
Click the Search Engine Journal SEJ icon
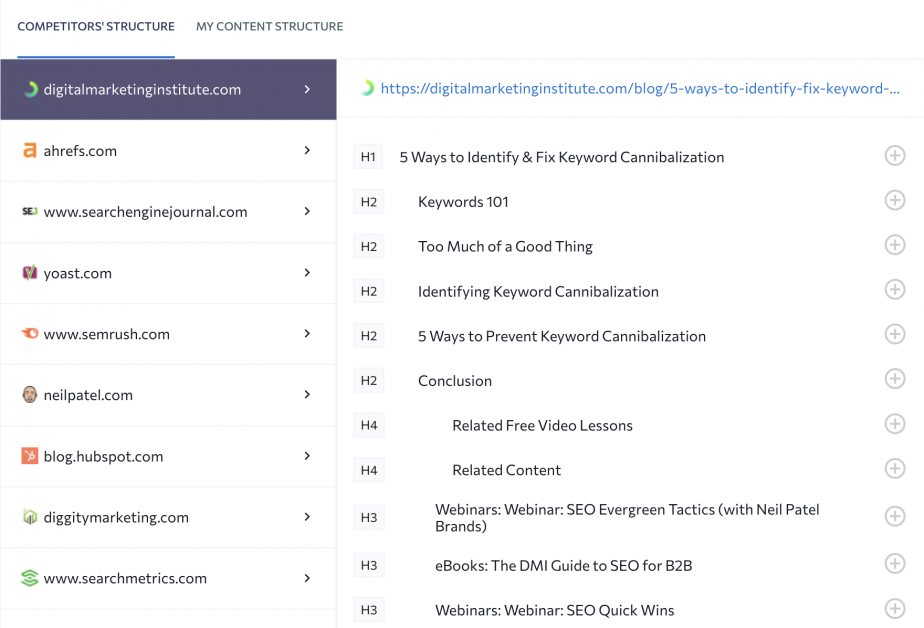(x=29, y=211)
